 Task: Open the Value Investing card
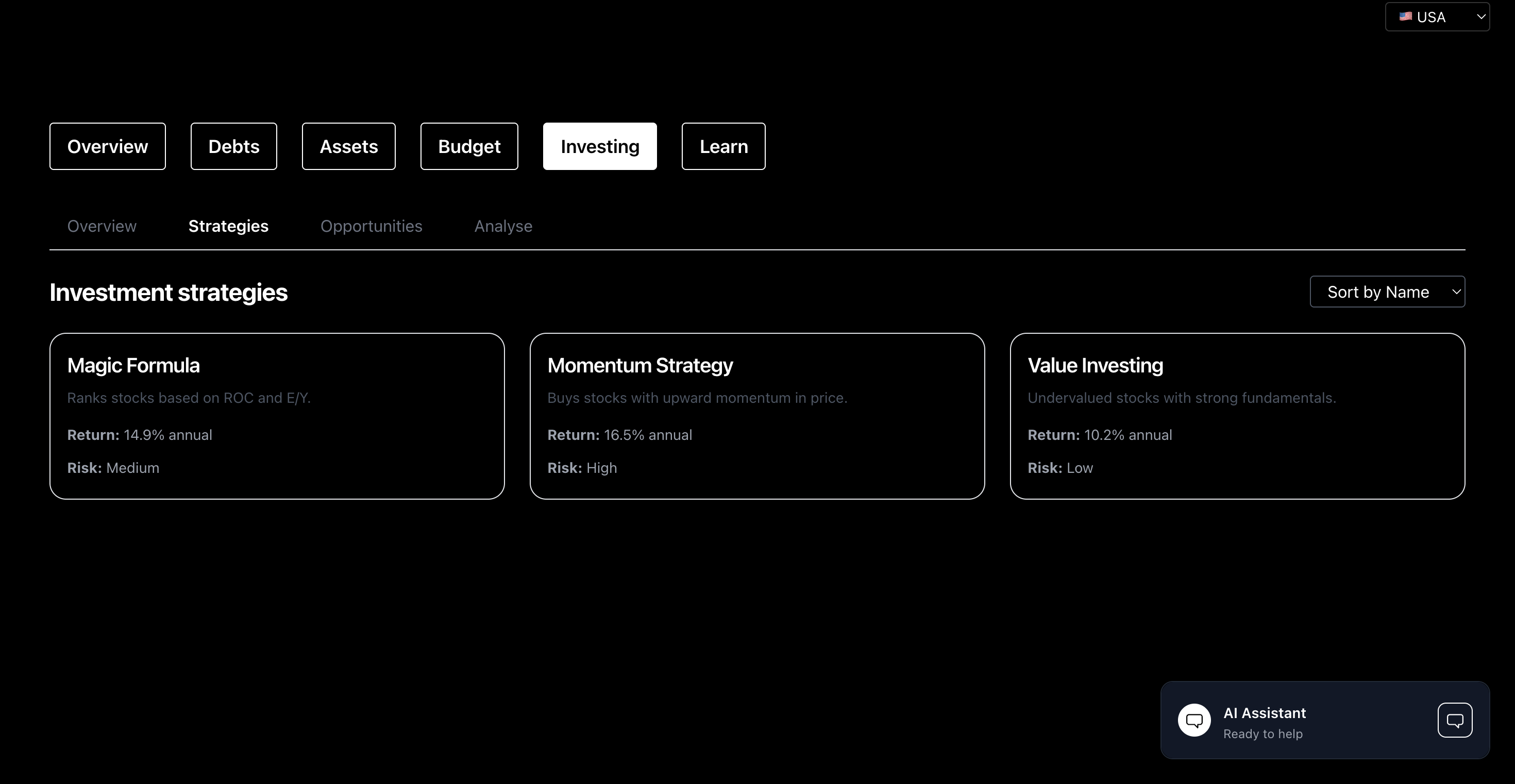pos(1237,416)
